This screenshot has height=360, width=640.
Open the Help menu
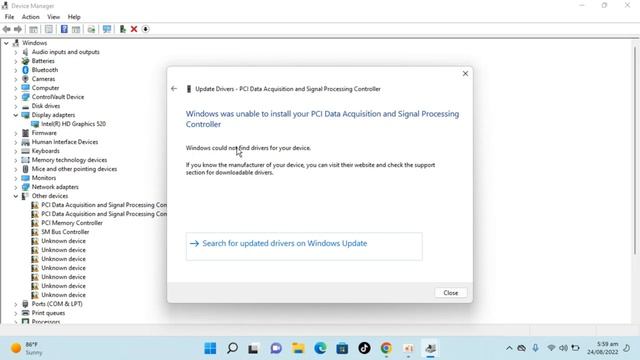(x=74, y=17)
